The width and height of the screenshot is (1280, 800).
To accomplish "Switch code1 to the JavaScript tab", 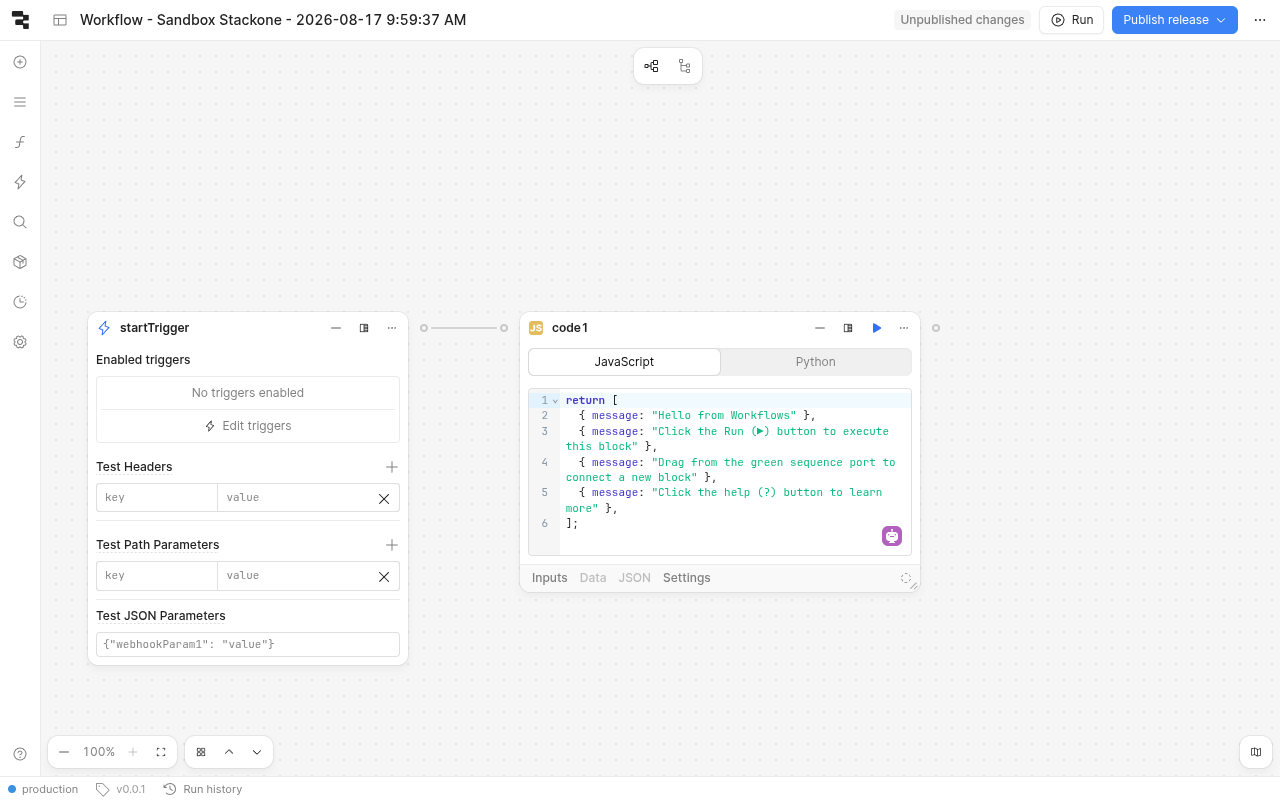I will (x=624, y=362).
